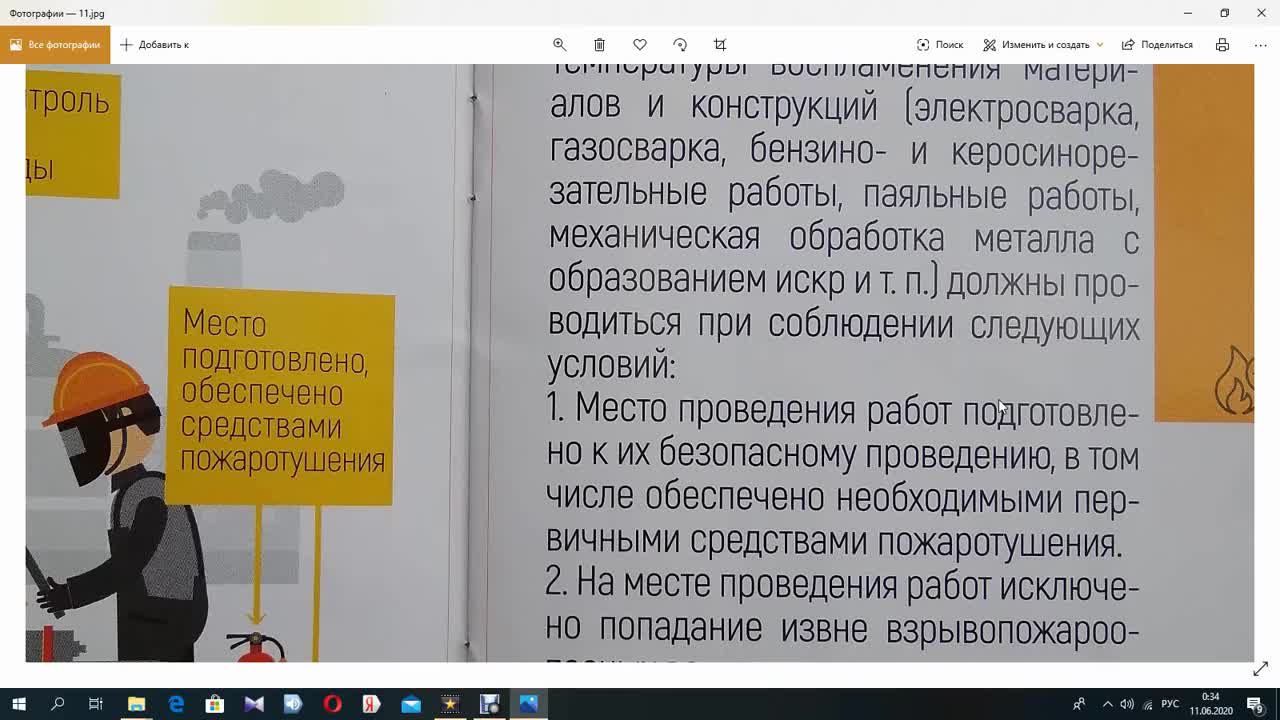1280x720 pixels.
Task: Open the speaker app icon in the taskbar
Action: [293, 704]
